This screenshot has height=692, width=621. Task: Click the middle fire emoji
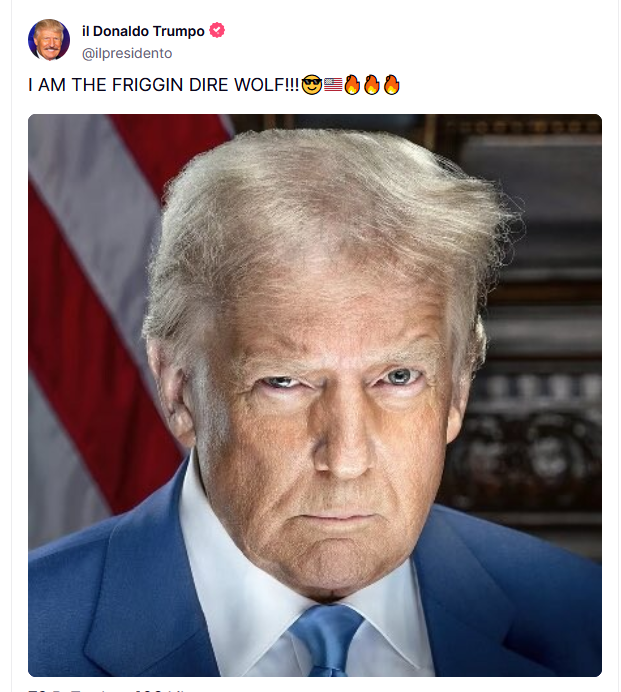coord(372,85)
